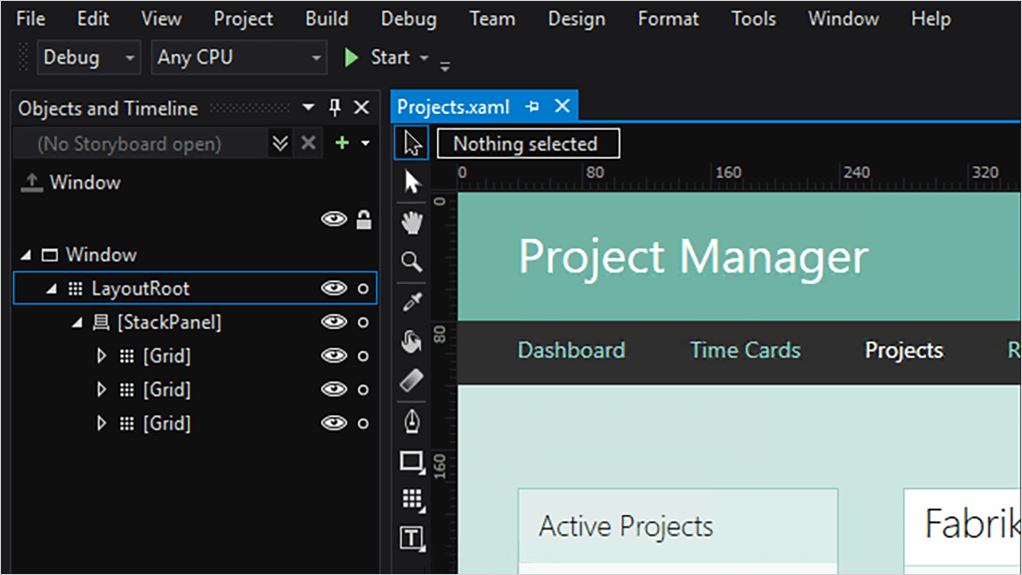Select the Paint Bucket tool
This screenshot has height=575, width=1022.
pyautogui.click(x=412, y=342)
